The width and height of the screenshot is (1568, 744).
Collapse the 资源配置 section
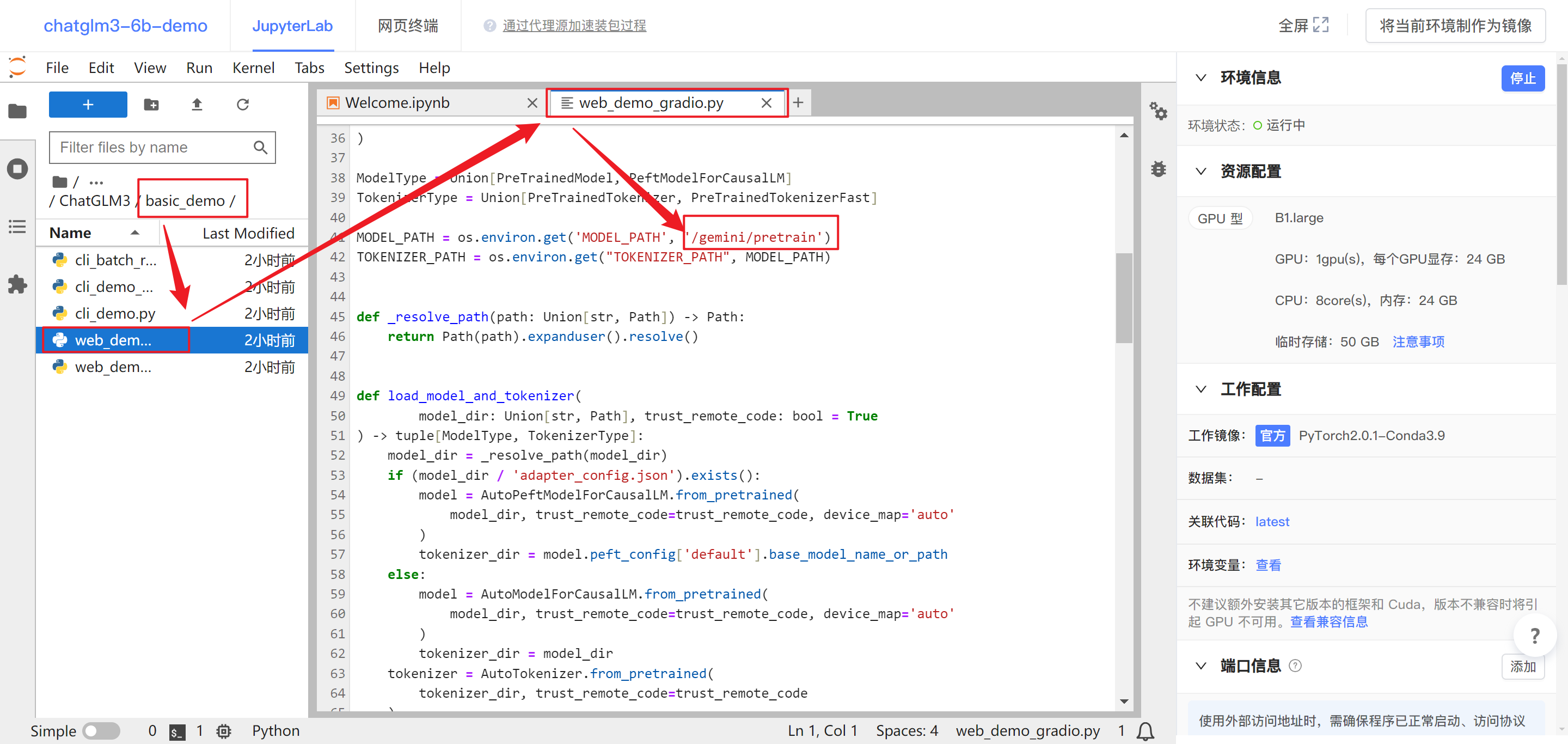1200,171
